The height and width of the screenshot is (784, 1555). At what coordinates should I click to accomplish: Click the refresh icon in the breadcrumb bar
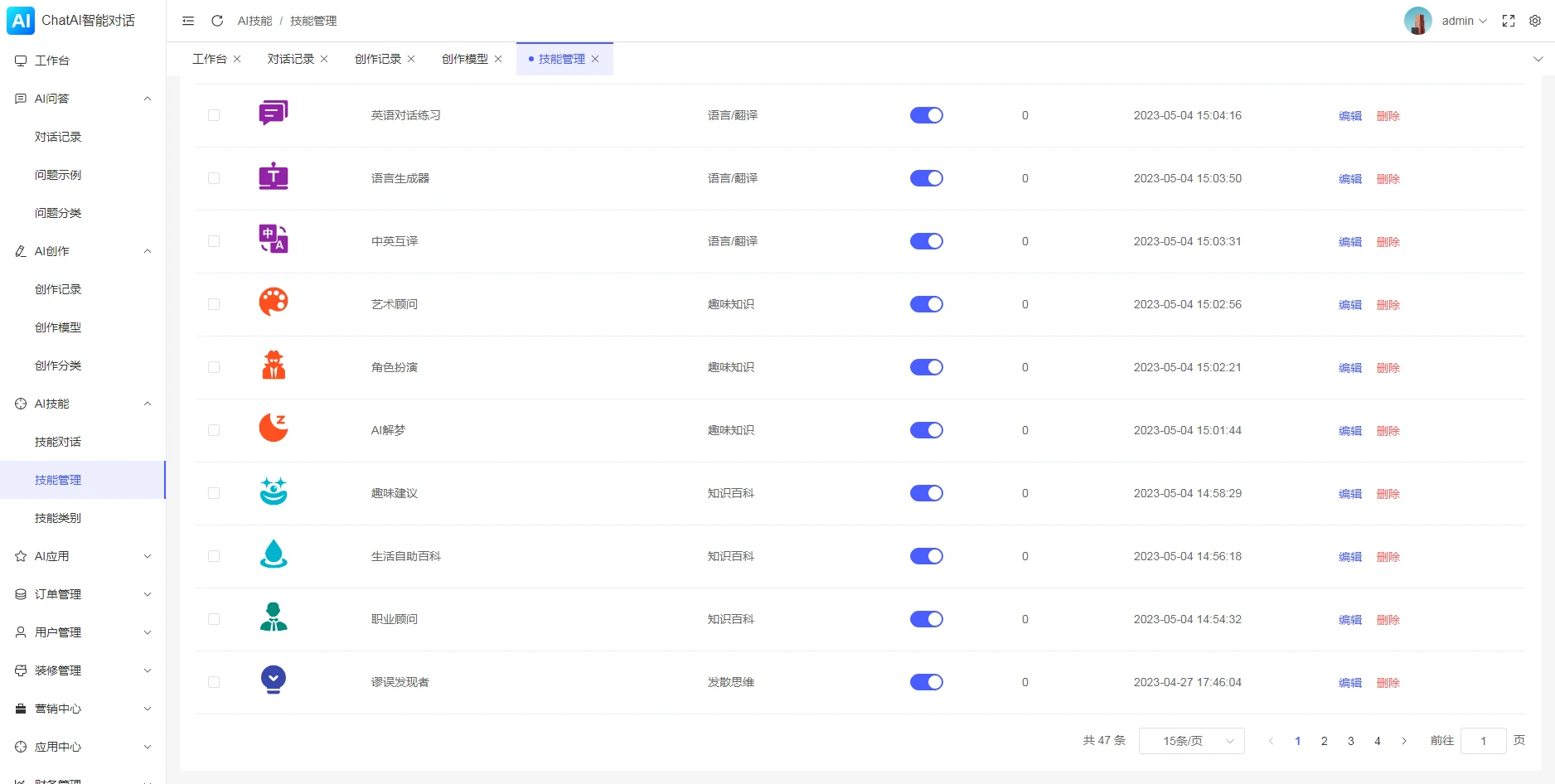click(x=217, y=21)
